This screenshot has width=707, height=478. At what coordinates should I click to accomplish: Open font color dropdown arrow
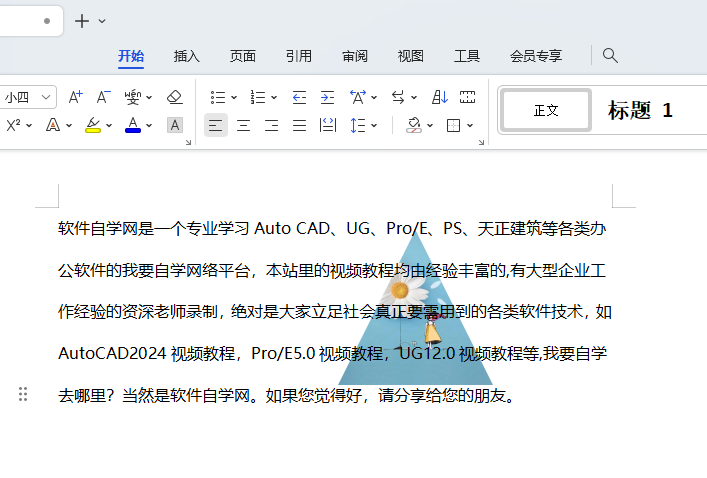(149, 125)
